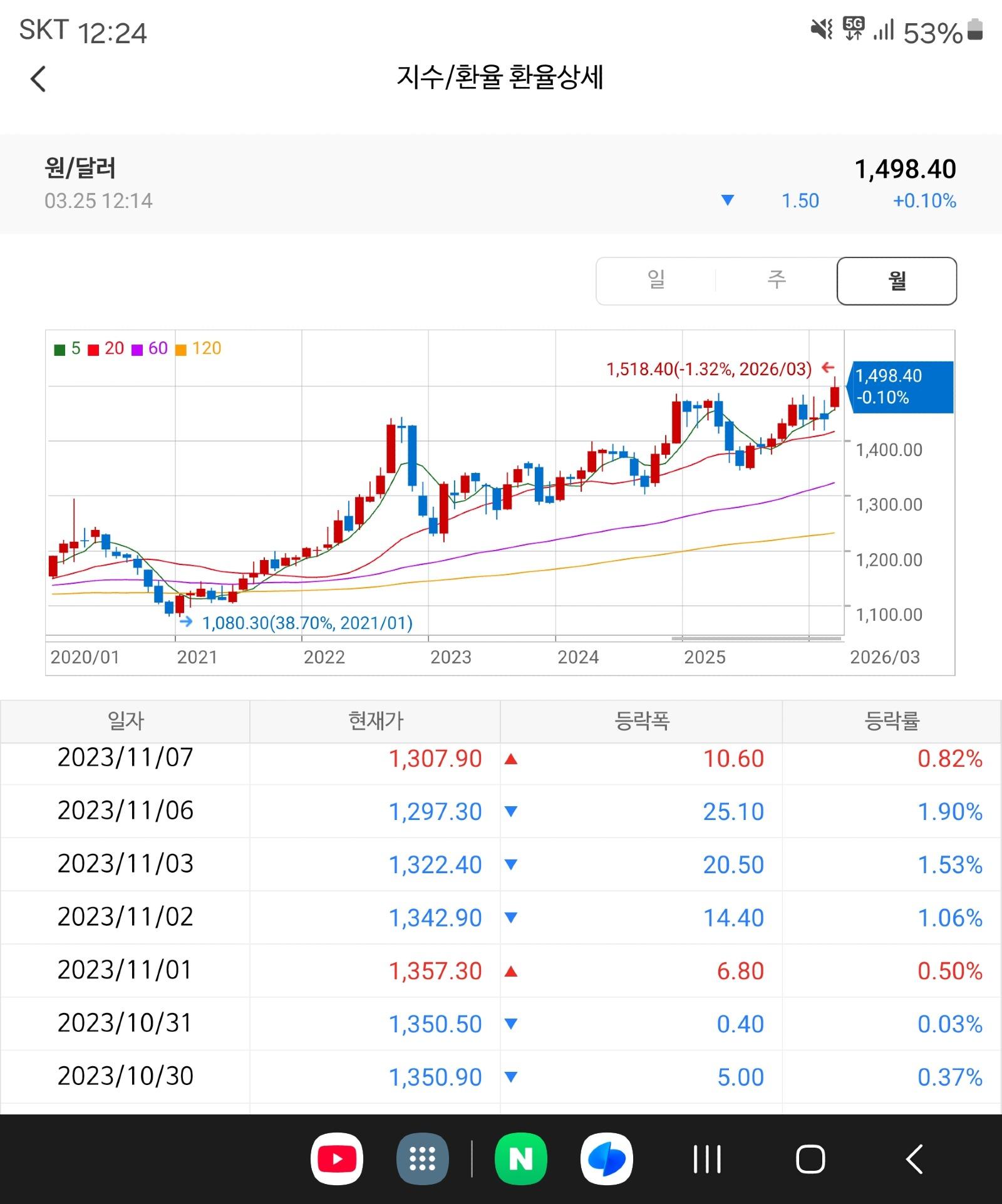The width and height of the screenshot is (1002, 1204).
Task: Tap the recent apps navigation button
Action: (x=707, y=1159)
